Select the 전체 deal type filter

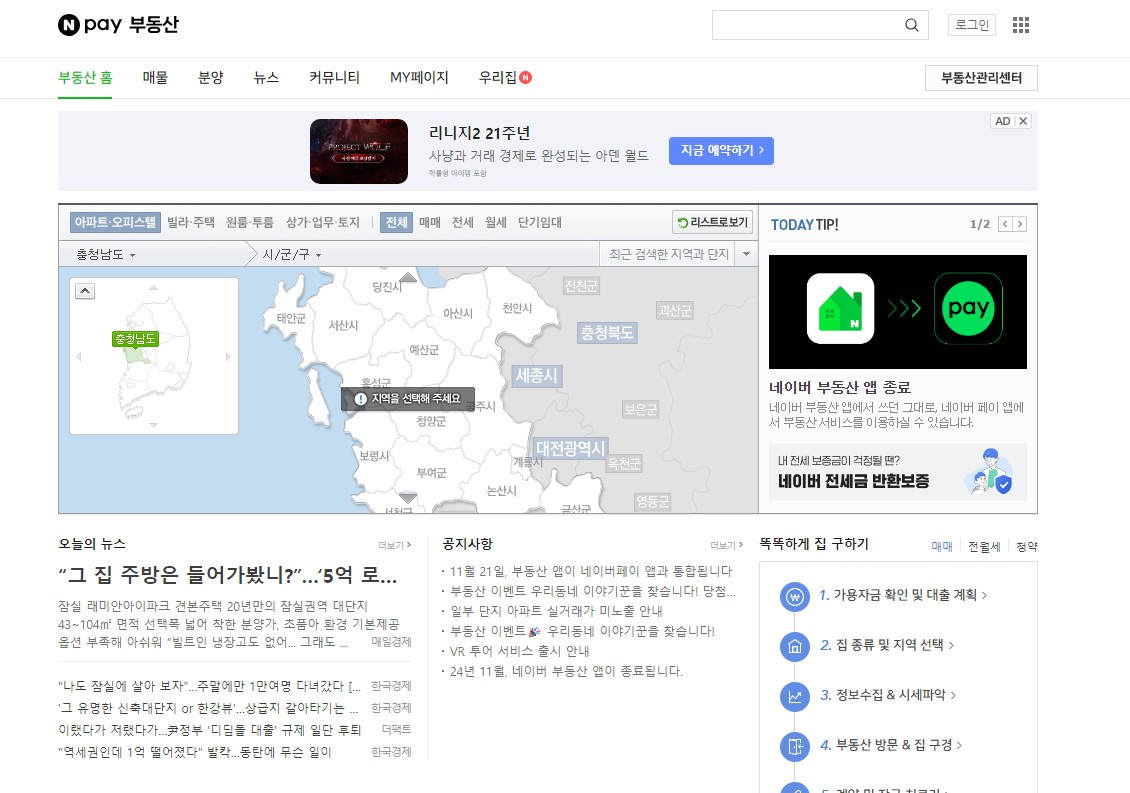point(396,222)
